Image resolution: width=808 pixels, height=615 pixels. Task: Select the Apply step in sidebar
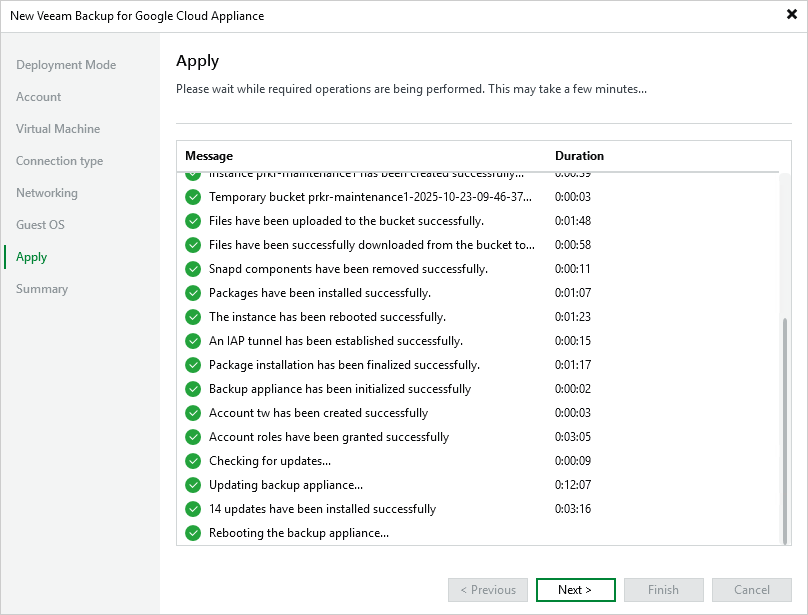coord(31,257)
